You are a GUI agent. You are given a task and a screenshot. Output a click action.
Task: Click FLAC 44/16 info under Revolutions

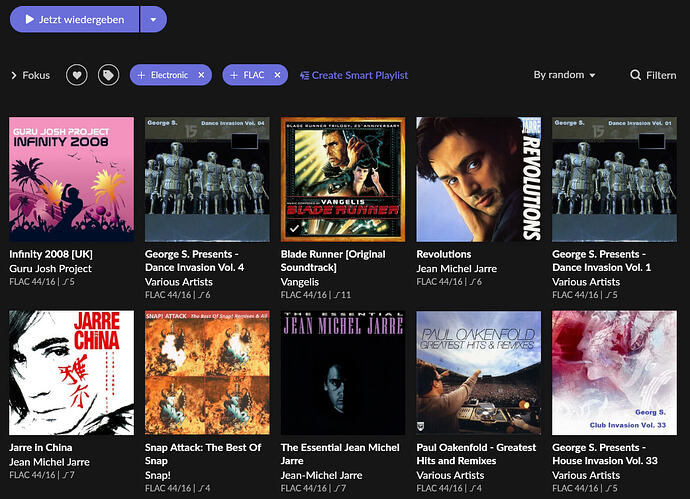[449, 282]
